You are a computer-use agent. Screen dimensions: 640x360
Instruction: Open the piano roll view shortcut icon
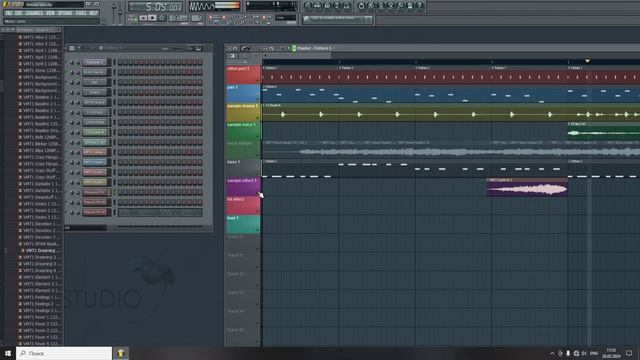click(x=327, y=5)
